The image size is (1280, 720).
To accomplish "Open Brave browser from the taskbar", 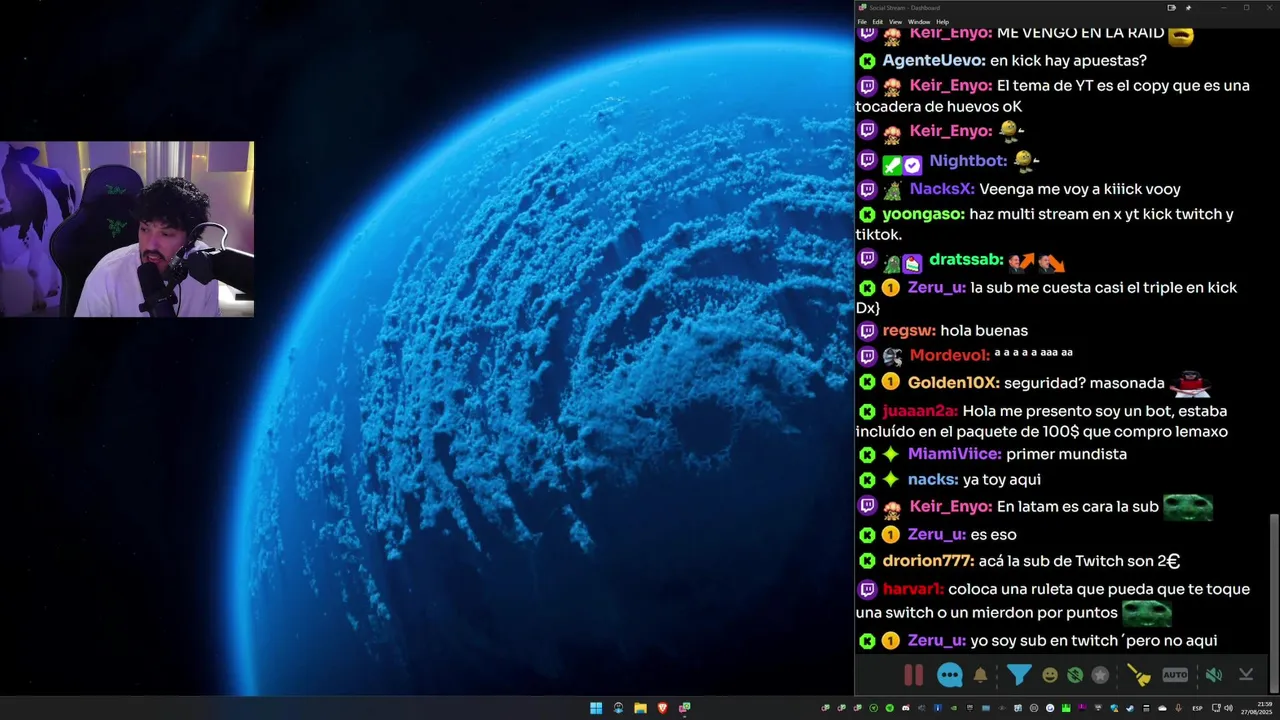I will (662, 708).
